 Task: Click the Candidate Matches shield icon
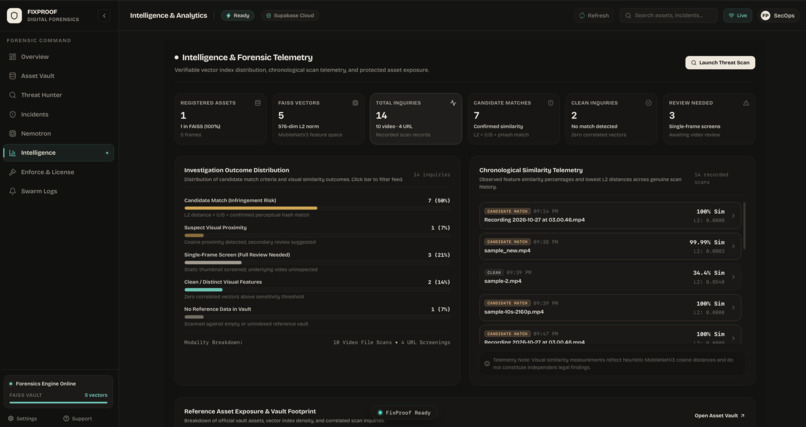(x=551, y=103)
